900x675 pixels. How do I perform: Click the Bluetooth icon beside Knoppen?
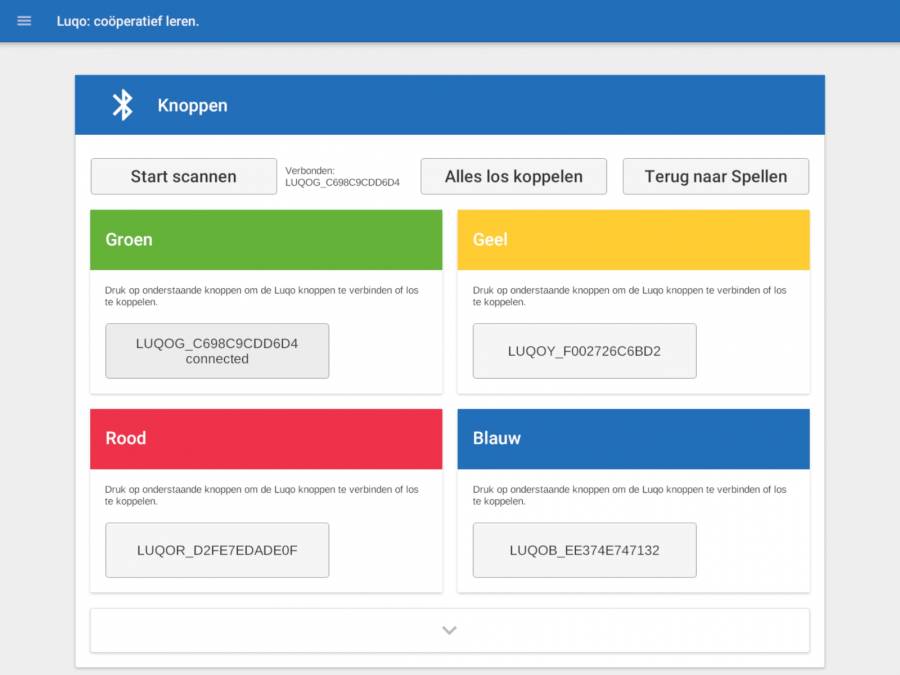[x=122, y=105]
